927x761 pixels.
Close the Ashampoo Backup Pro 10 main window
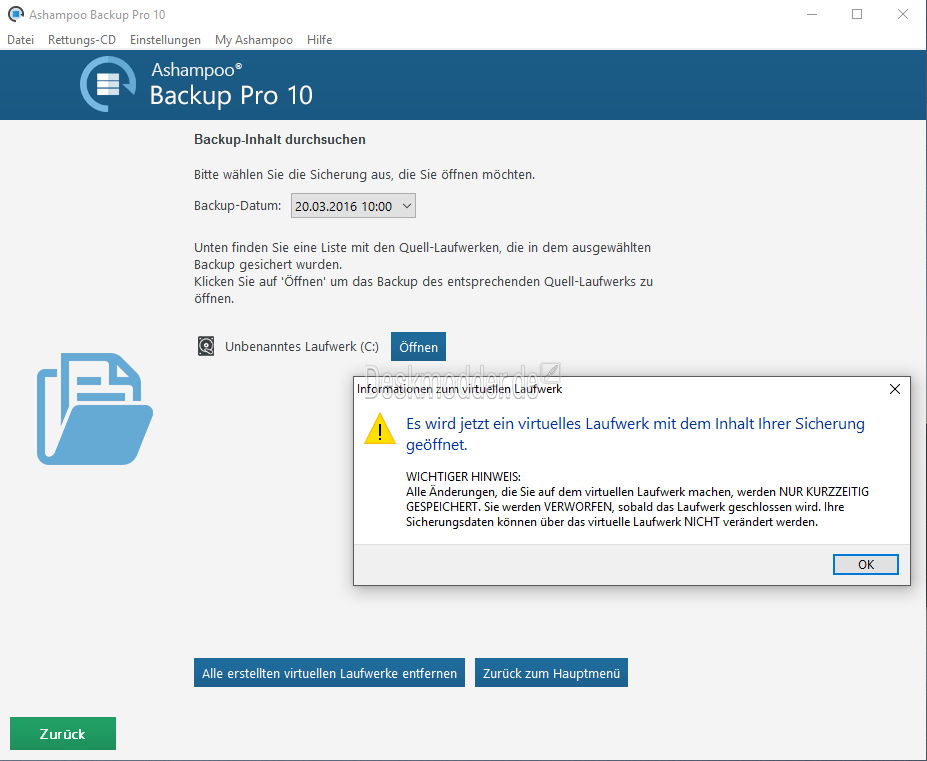point(903,14)
